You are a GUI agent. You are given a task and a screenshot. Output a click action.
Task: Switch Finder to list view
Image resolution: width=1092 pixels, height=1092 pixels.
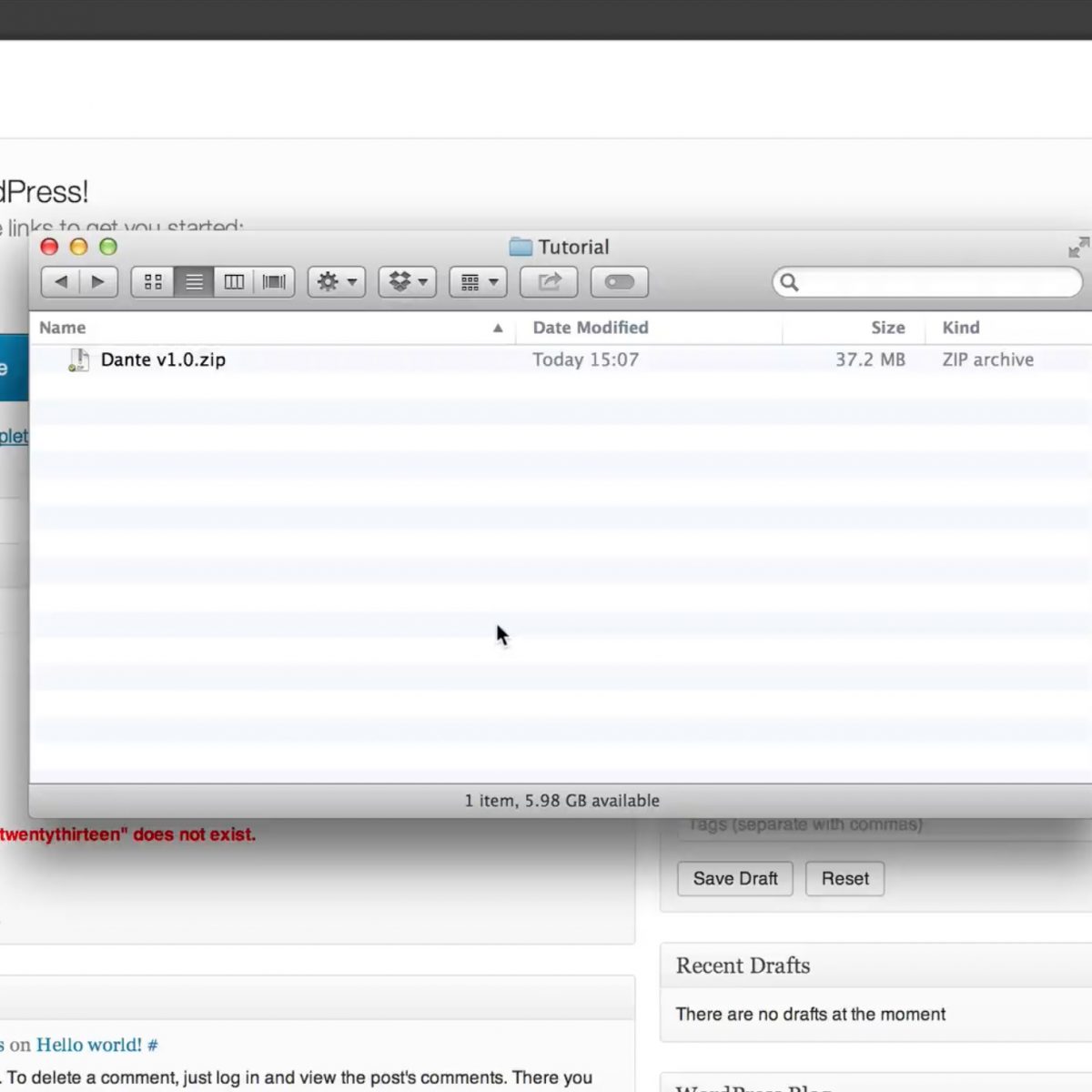point(194,282)
